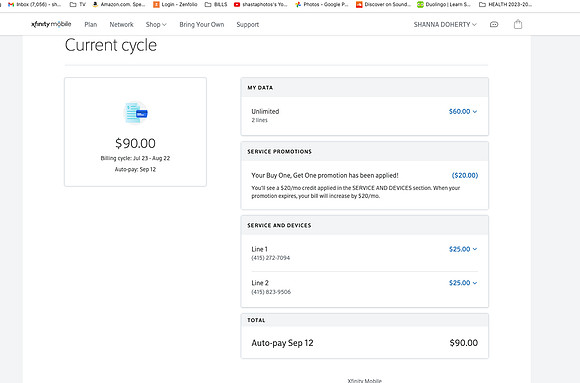Expand Line 2 $25.00 charges
Viewport: 580px width, 383px height.
point(463,283)
